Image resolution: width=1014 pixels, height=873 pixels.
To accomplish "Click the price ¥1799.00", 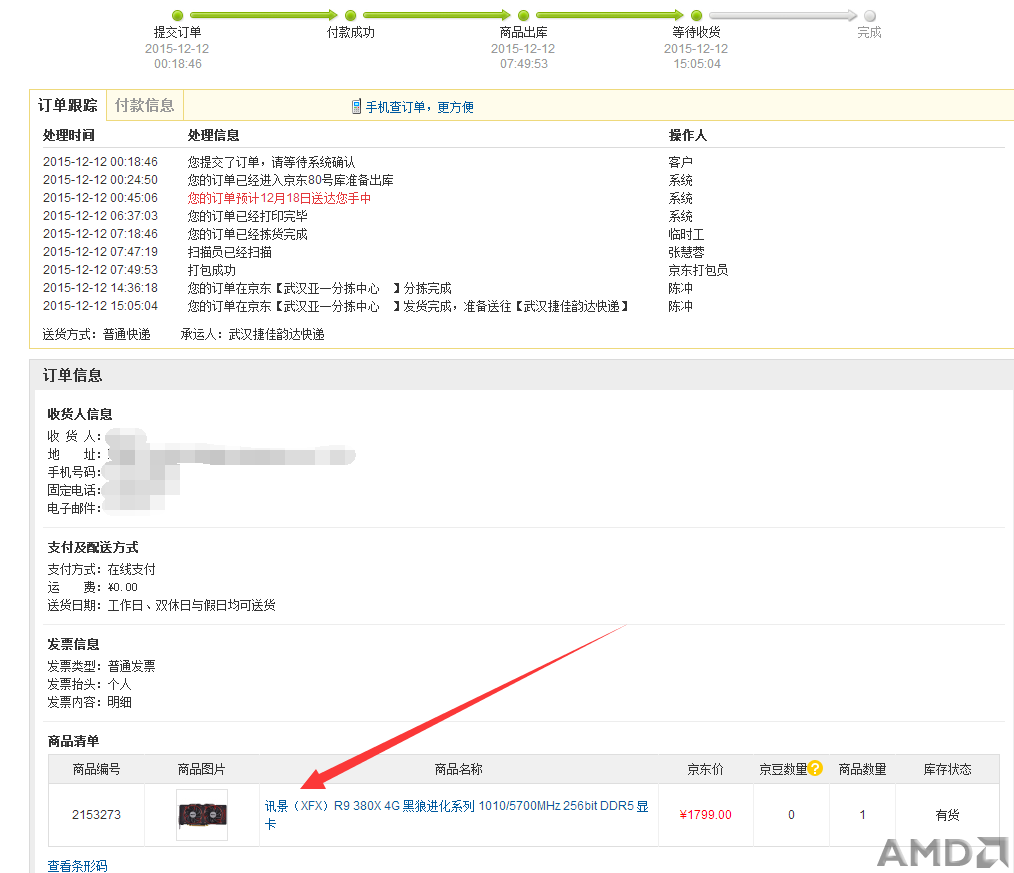I will [x=706, y=815].
